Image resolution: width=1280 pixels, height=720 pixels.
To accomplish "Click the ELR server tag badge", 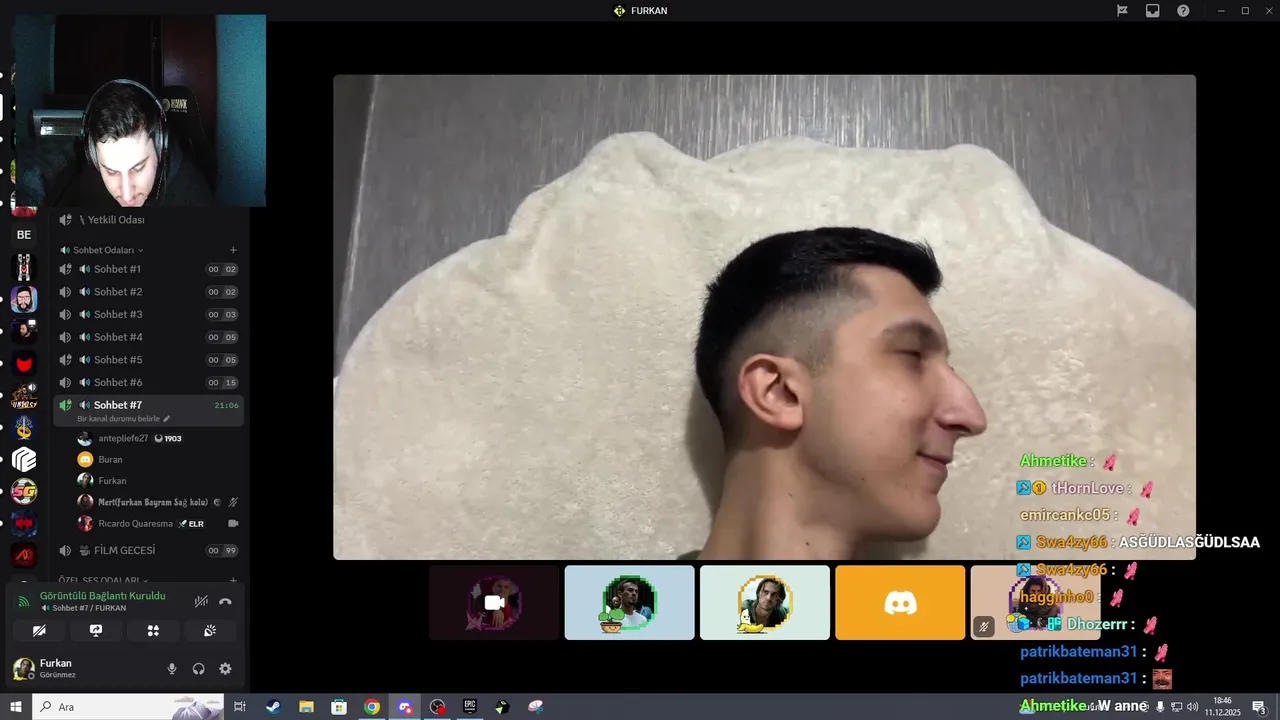I will pos(191,523).
